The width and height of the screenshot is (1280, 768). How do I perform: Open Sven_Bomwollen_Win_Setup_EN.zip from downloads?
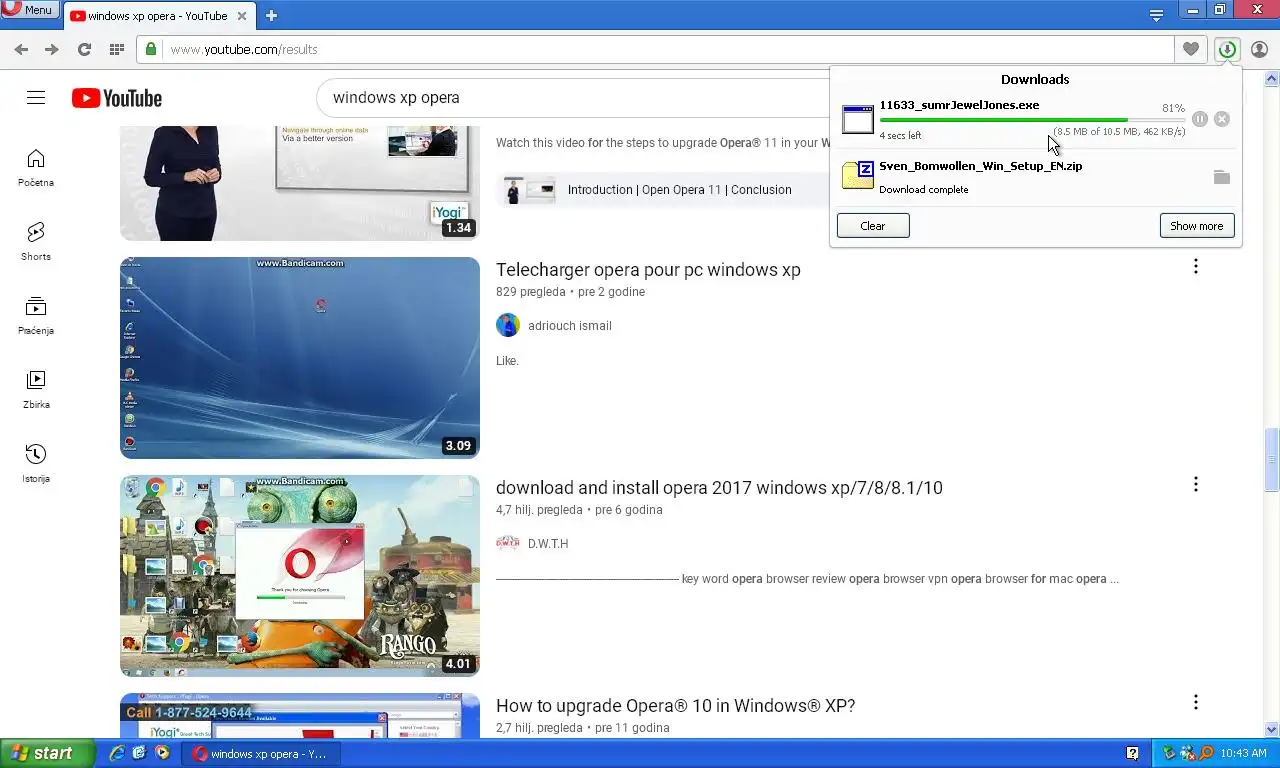(x=980, y=166)
